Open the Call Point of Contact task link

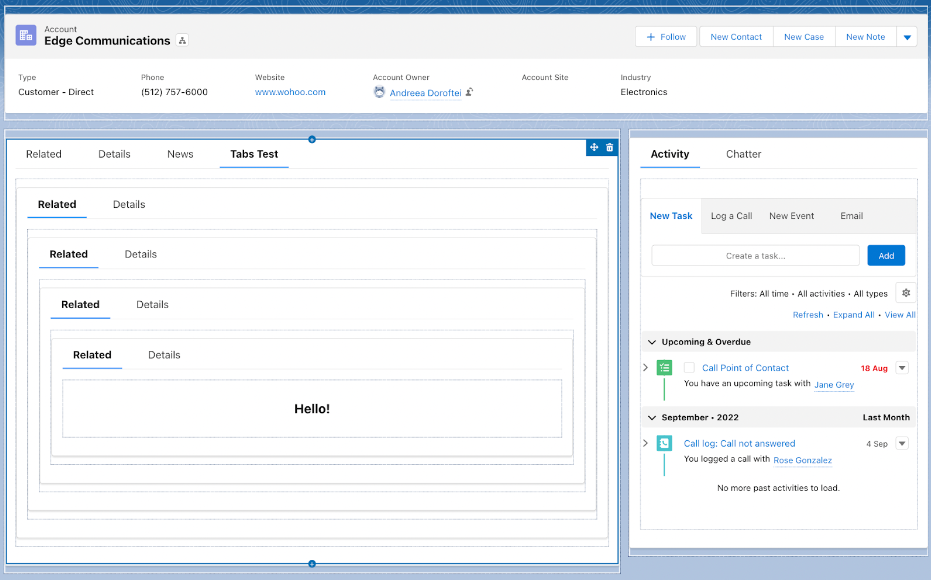pyautogui.click(x=745, y=368)
